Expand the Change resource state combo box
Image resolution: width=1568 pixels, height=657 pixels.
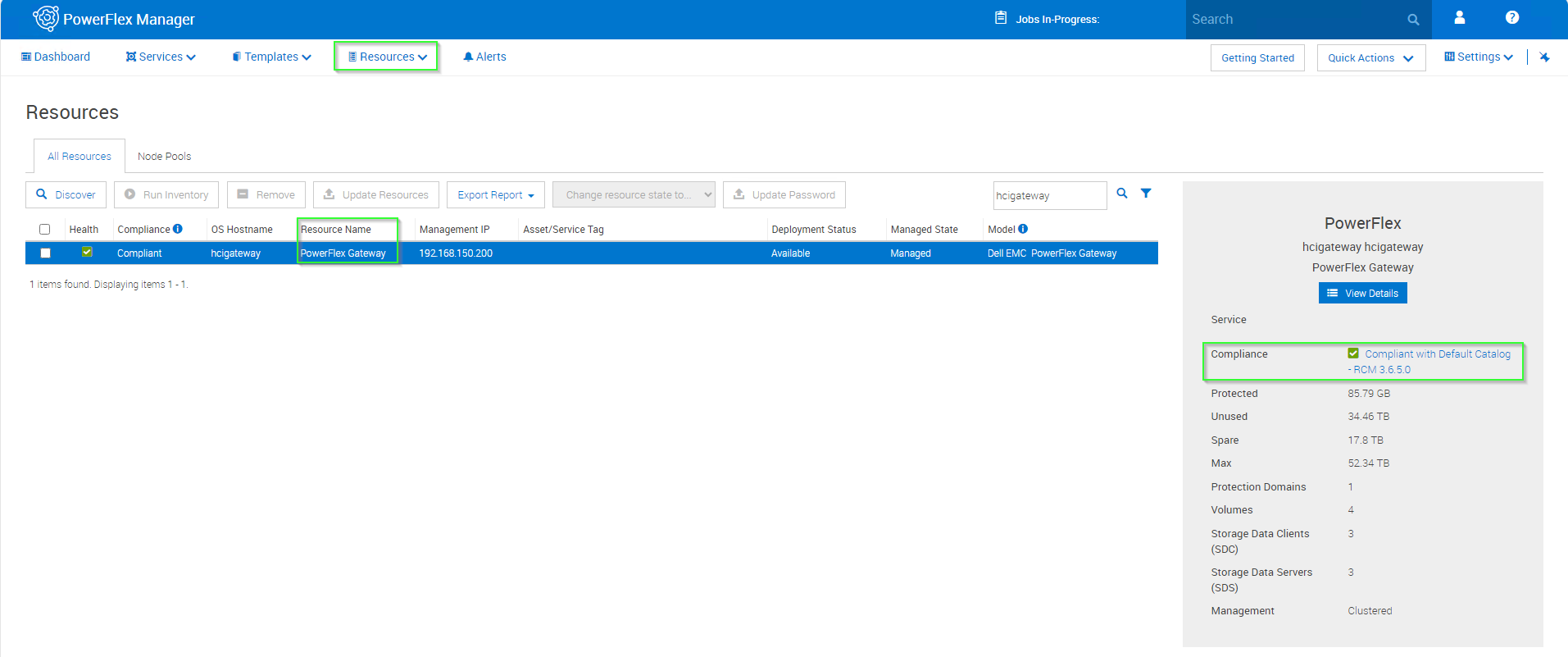(x=634, y=195)
